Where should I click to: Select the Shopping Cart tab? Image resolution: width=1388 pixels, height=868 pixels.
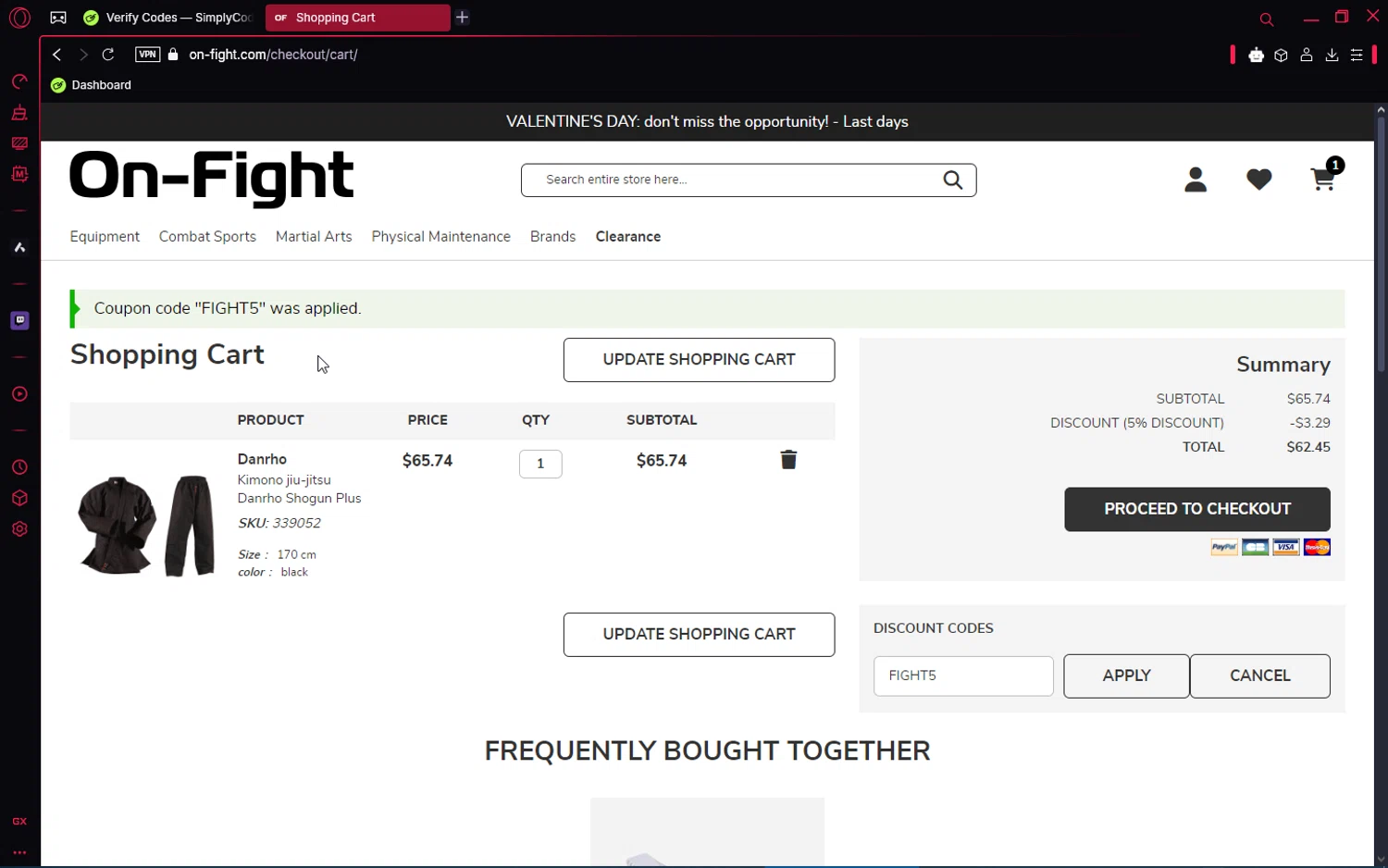[x=357, y=18]
